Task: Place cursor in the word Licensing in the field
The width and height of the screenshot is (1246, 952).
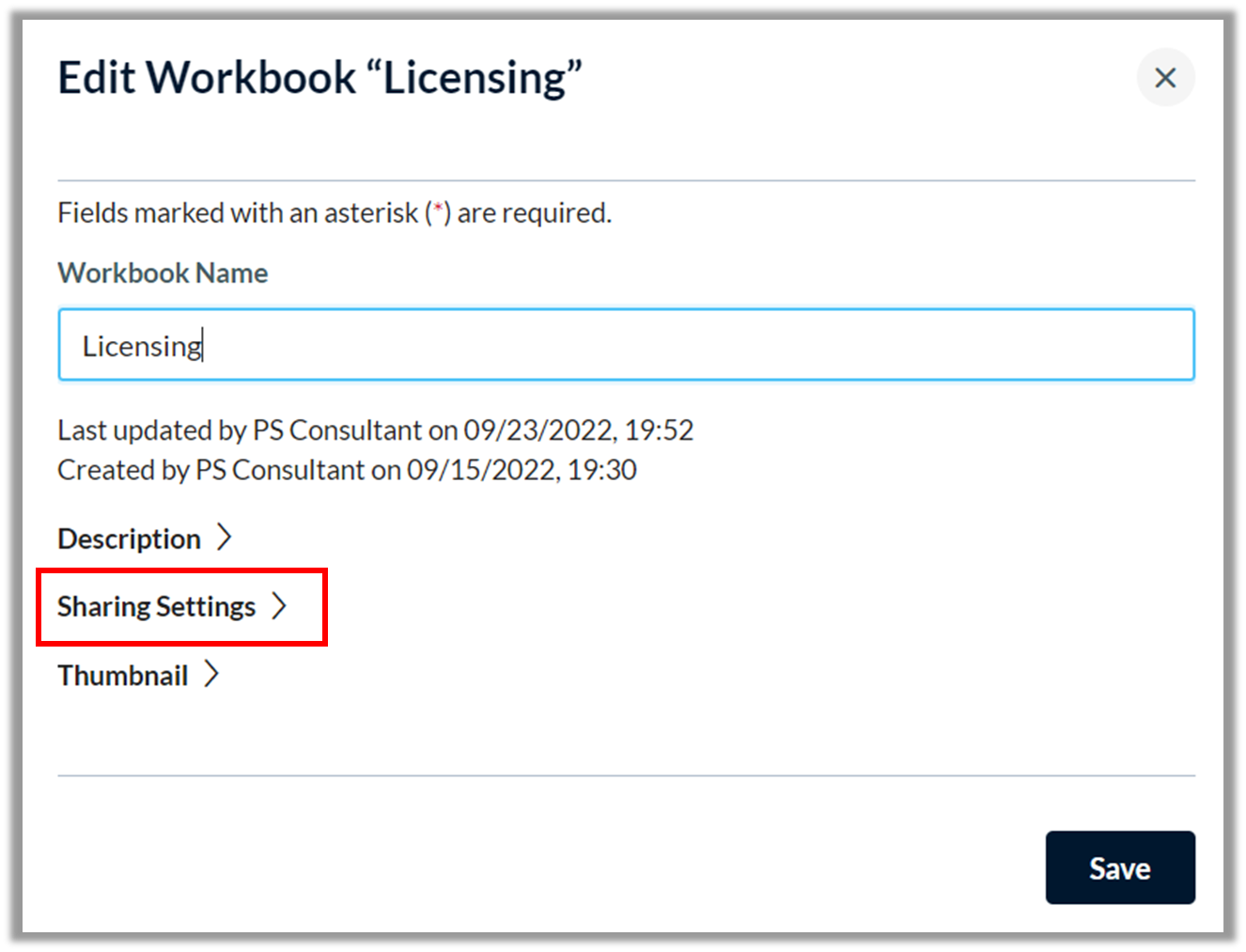Action: pos(142,346)
